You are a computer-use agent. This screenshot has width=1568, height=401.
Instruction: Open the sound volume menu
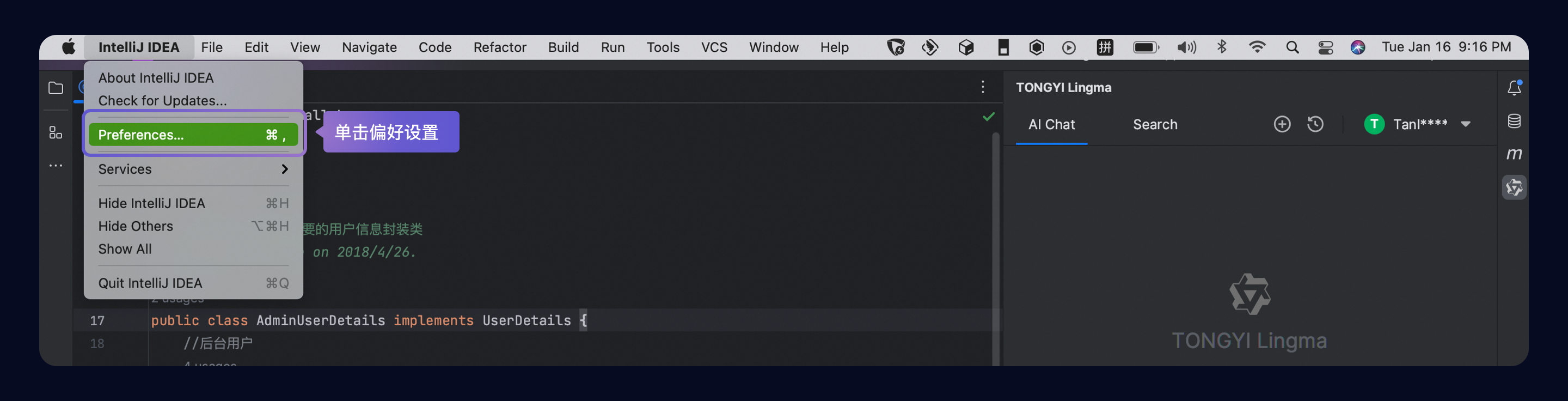pos(1186,47)
